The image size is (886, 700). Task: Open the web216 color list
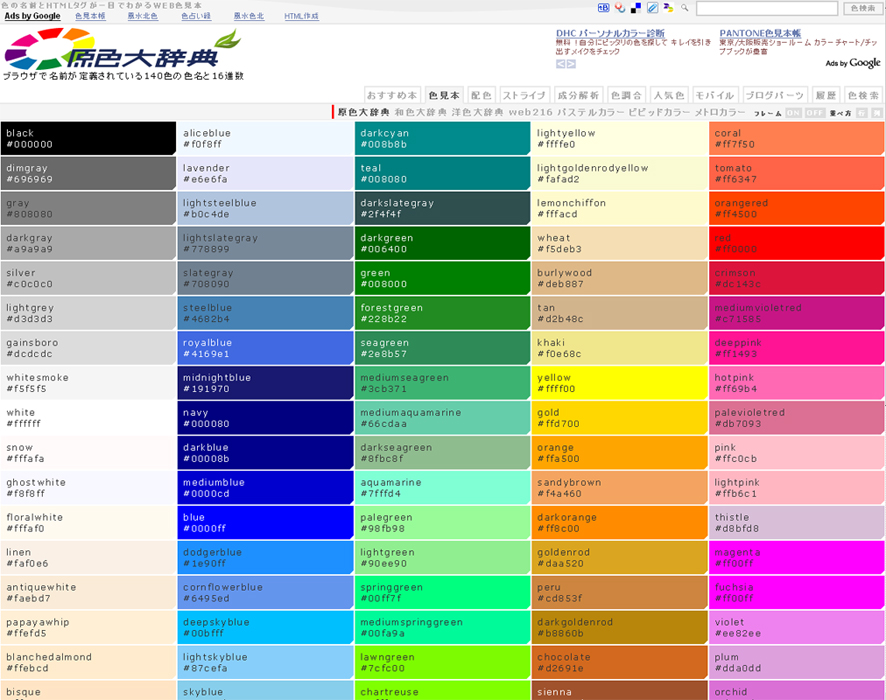point(531,113)
